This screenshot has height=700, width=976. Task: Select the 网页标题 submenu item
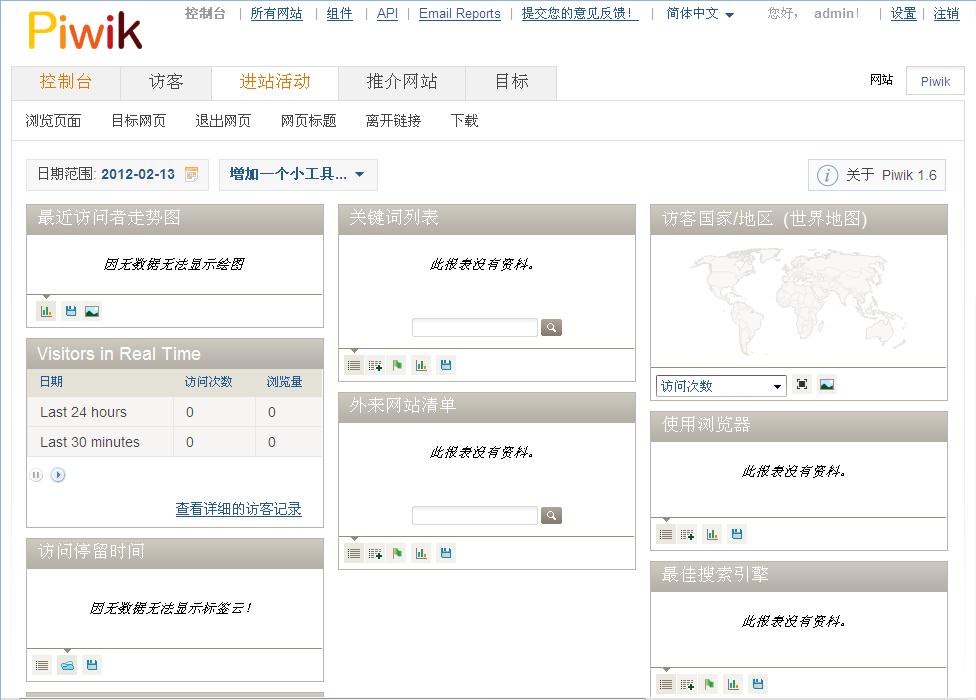309,121
